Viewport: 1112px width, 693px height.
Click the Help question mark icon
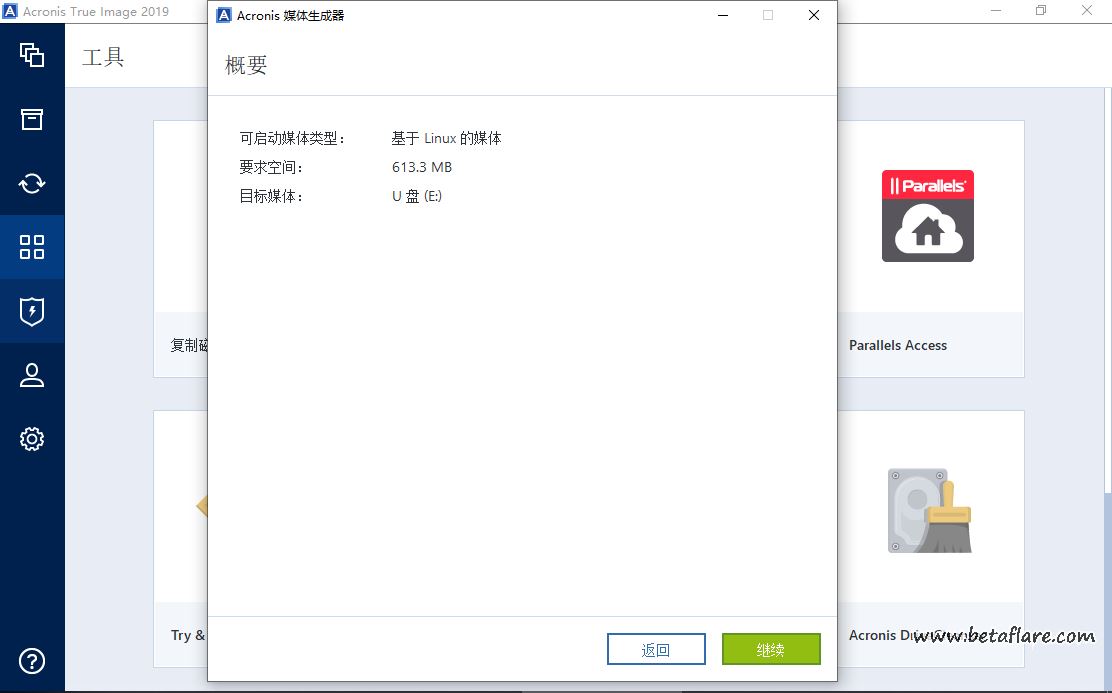(32, 661)
